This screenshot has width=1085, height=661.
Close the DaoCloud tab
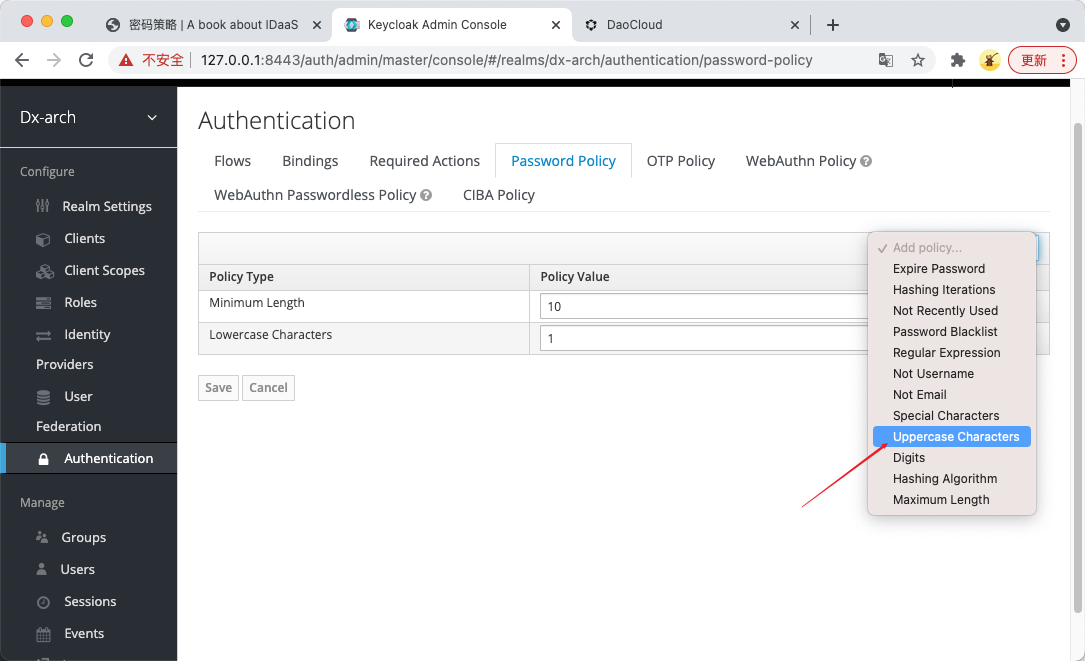[x=795, y=25]
